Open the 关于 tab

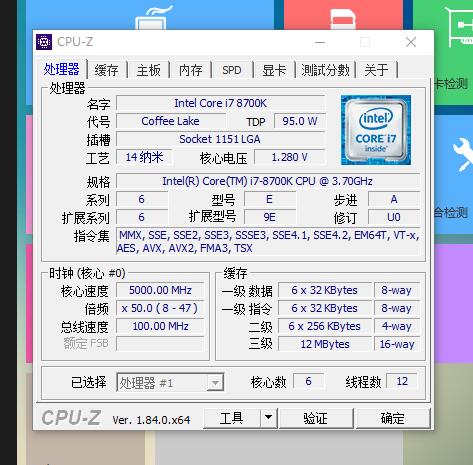point(376,70)
